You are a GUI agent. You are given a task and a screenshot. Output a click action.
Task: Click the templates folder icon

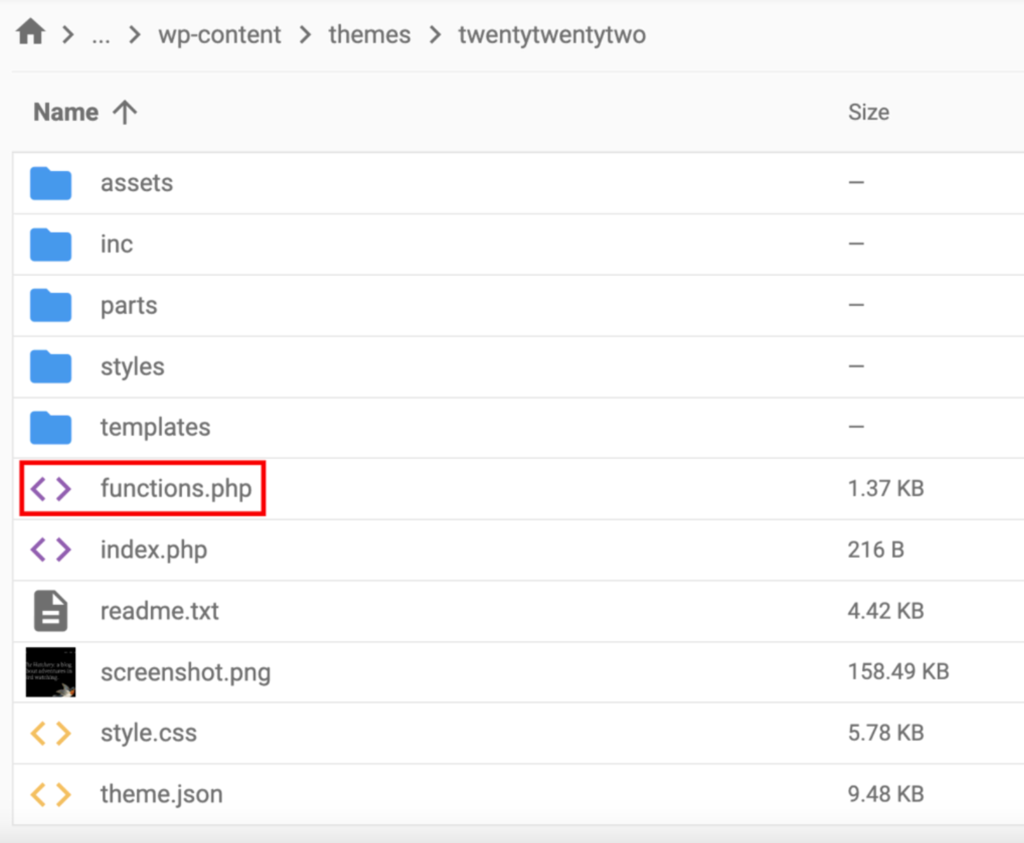tap(50, 427)
